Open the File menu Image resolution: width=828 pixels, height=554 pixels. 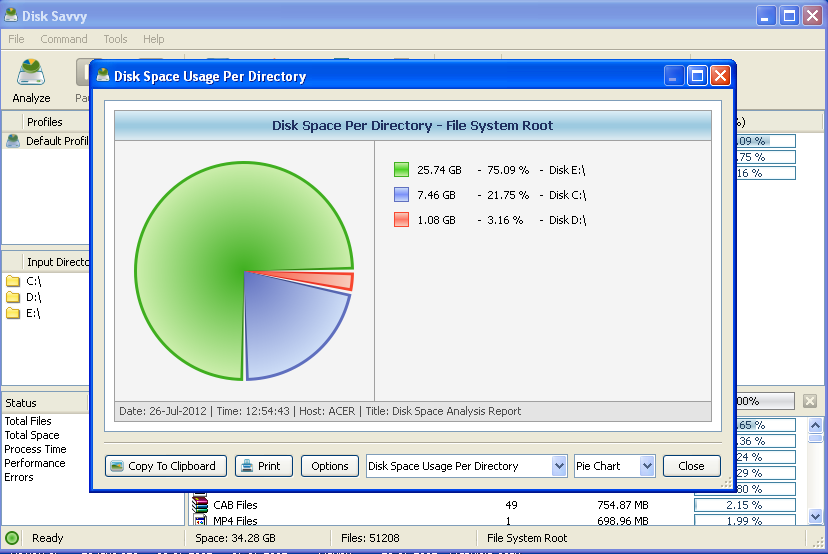click(16, 39)
